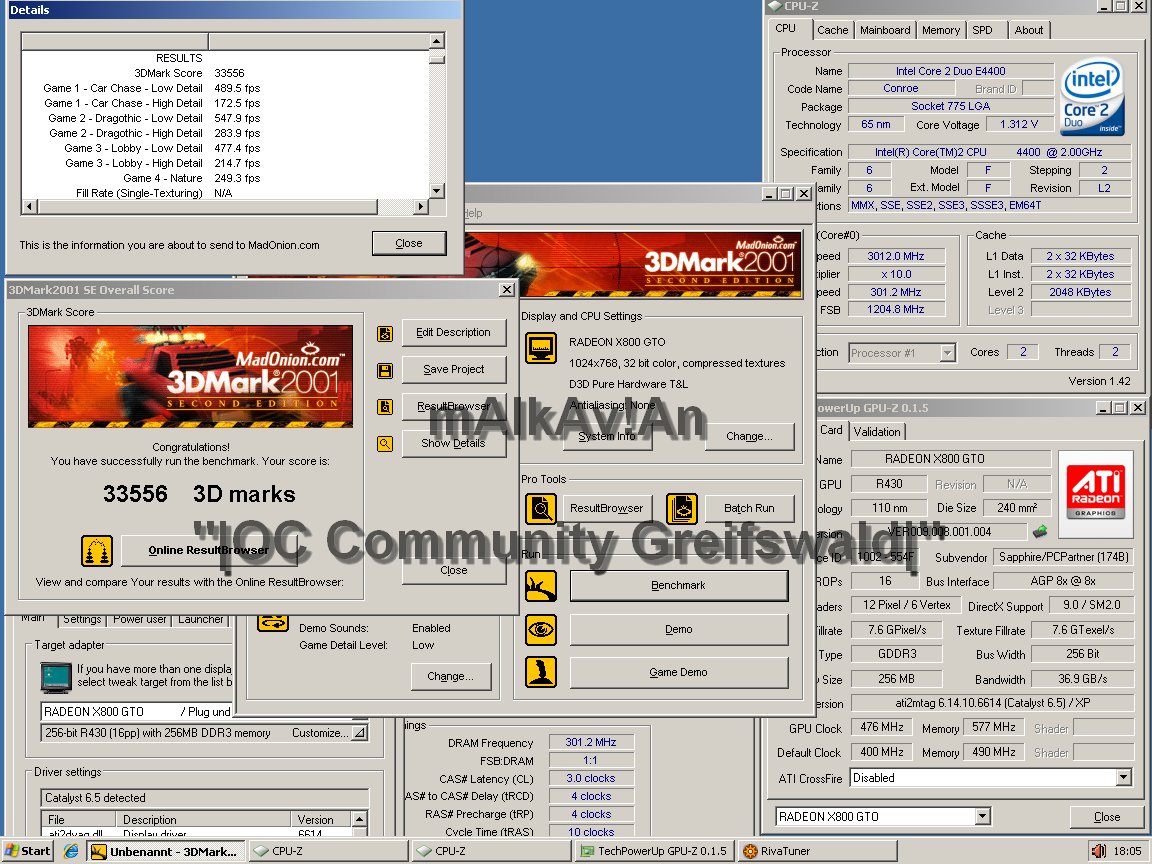Open the Launcher tab in RivaTuner

pyautogui.click(x=200, y=619)
